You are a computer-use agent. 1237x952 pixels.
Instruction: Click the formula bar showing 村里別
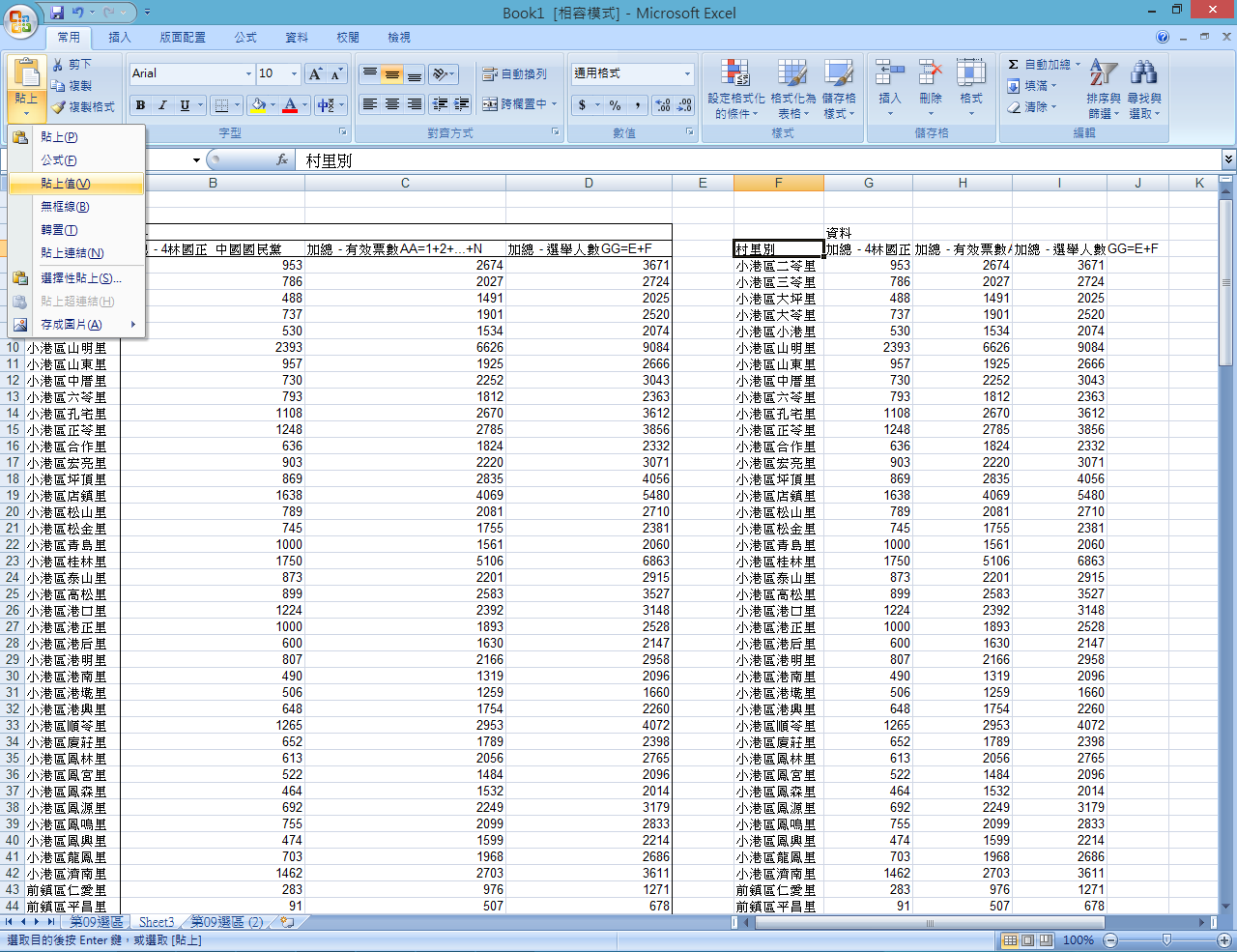[x=754, y=159]
